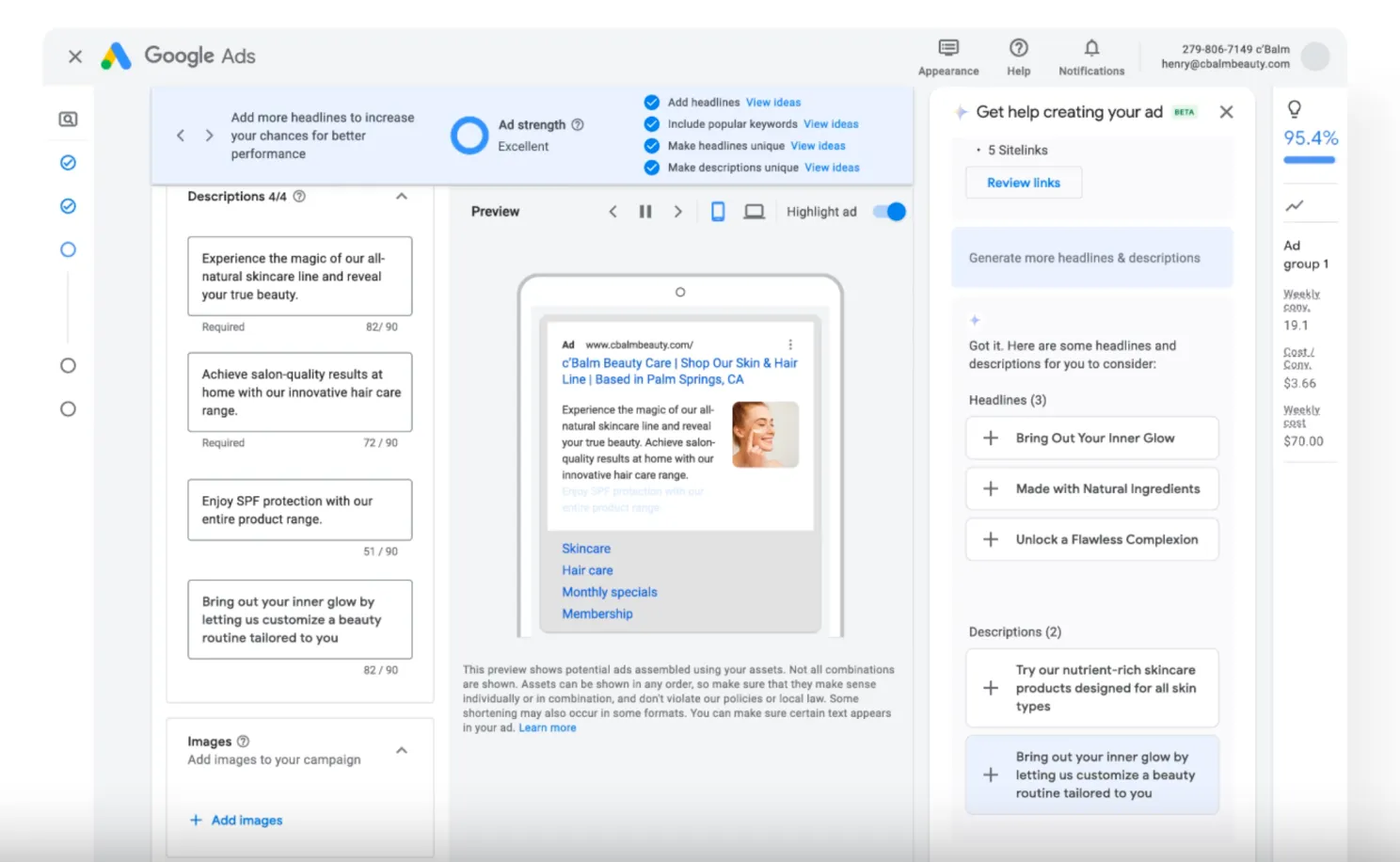Open View ideas for Add headlines
The width and height of the screenshot is (1400, 862).
773,103
